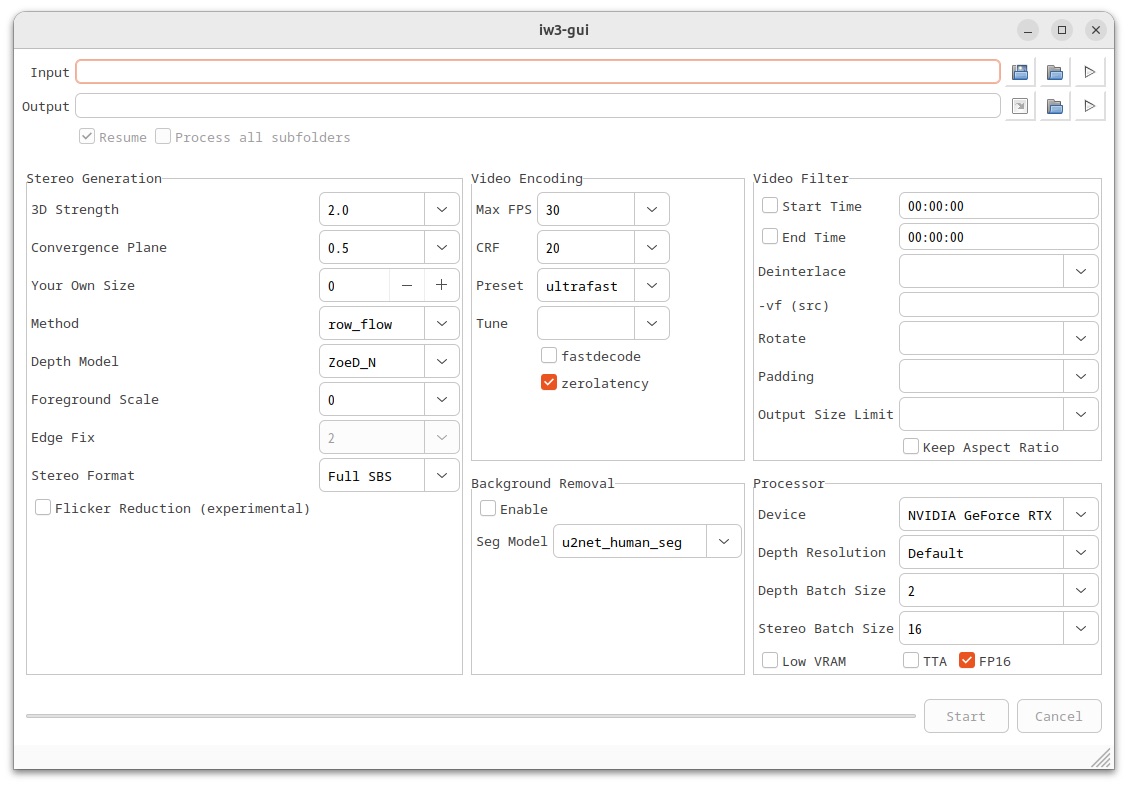Expand the Depth Model dropdown
The height and width of the screenshot is (786, 1128).
point(442,362)
